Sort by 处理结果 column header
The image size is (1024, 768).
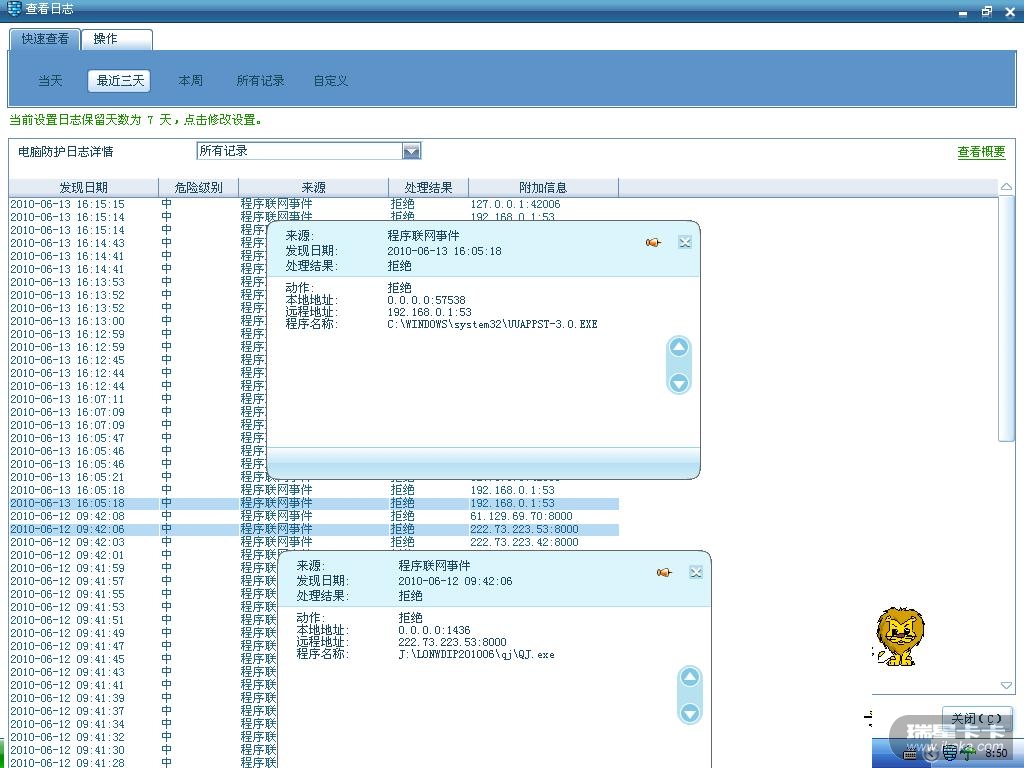[428, 187]
